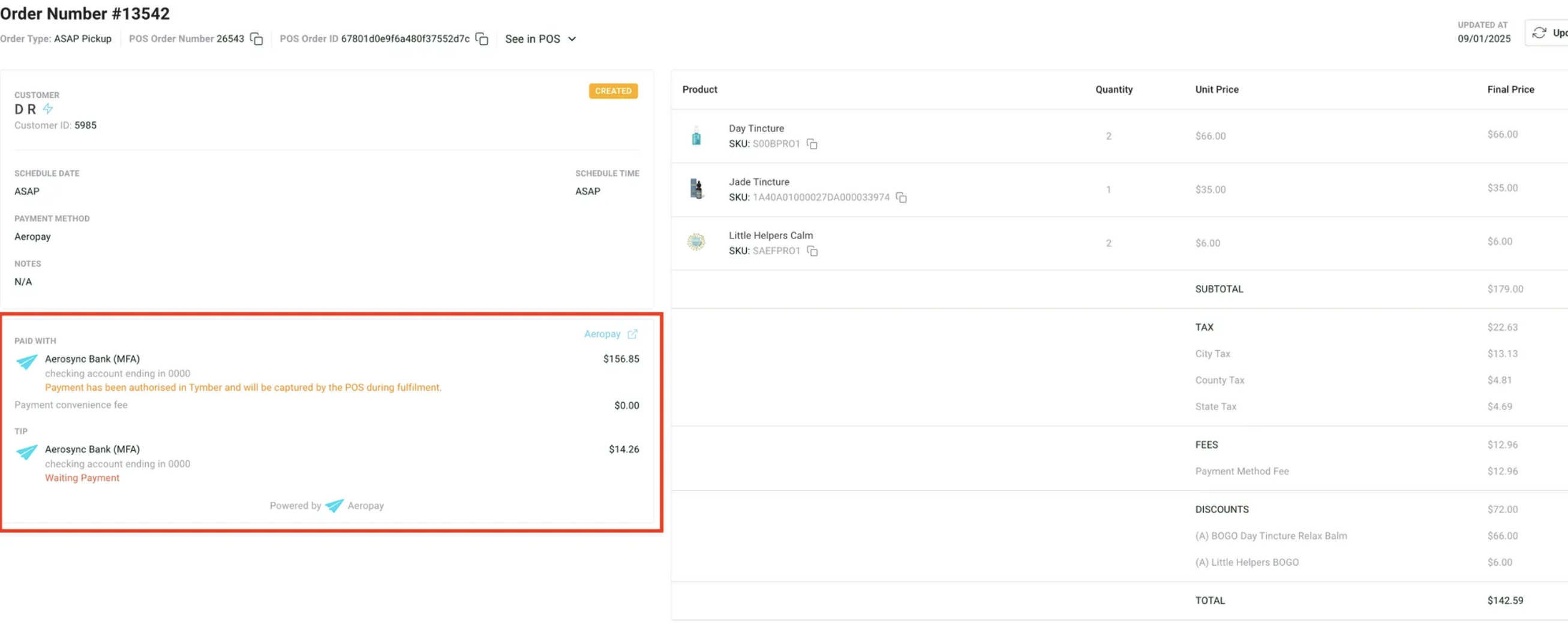Copy the POS Order Number 26543

[257, 39]
